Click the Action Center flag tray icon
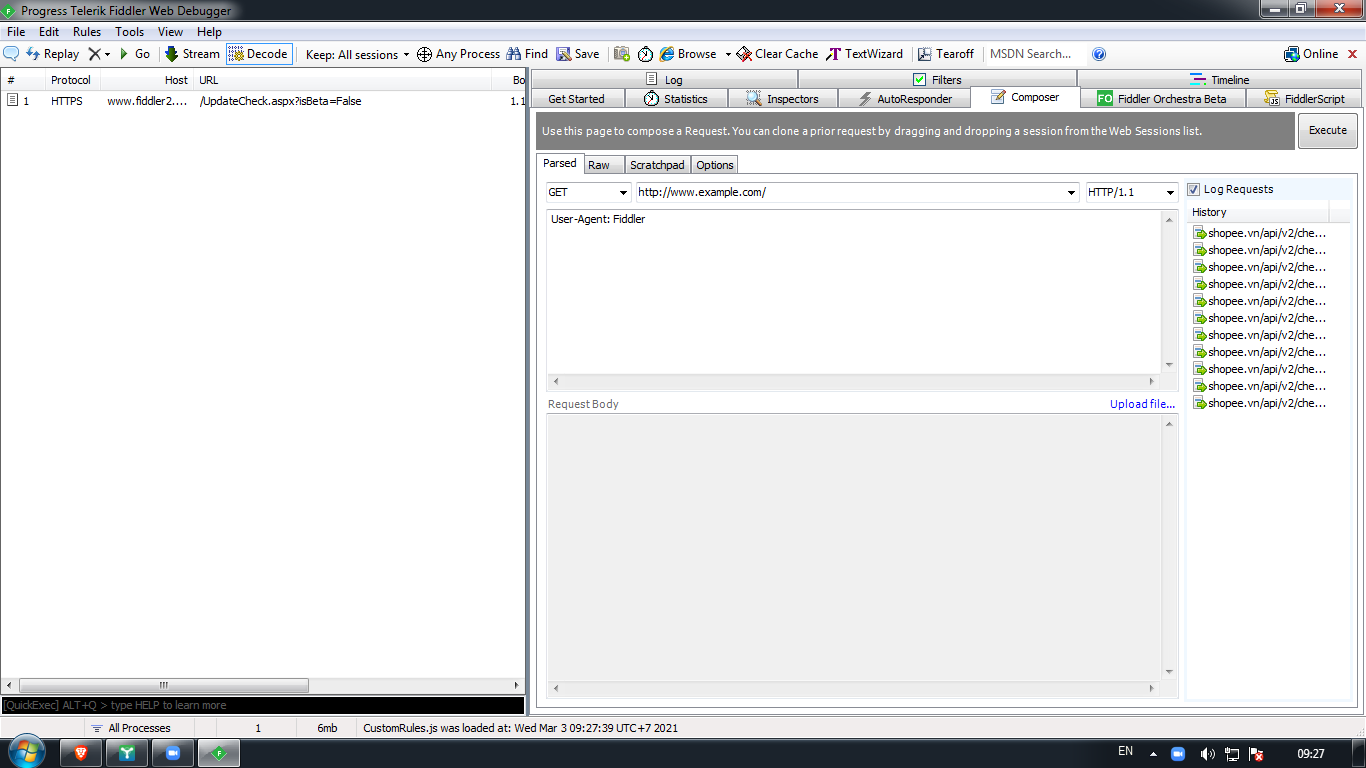 click(1257, 754)
